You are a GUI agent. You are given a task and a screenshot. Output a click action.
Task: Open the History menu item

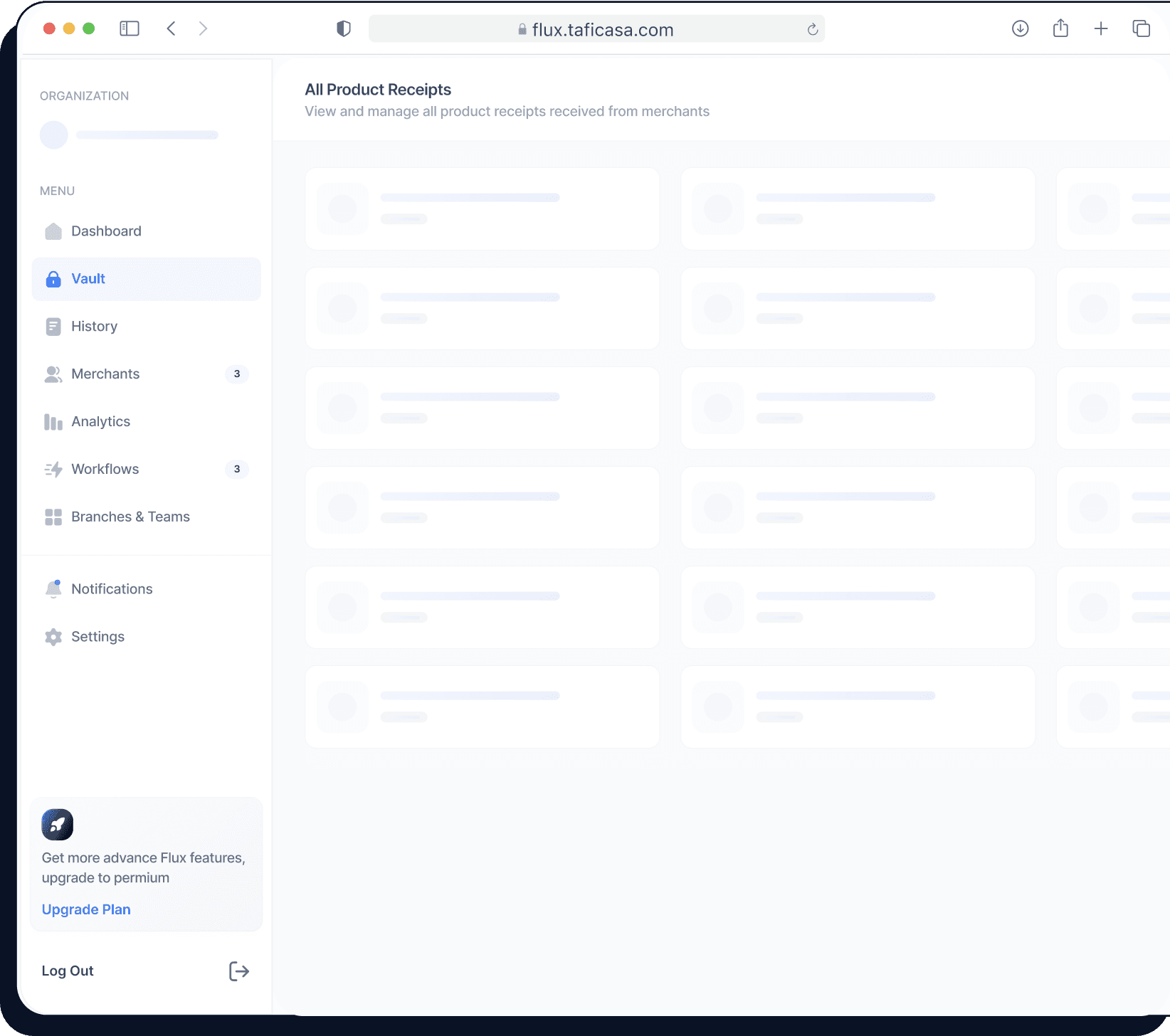[x=147, y=327]
